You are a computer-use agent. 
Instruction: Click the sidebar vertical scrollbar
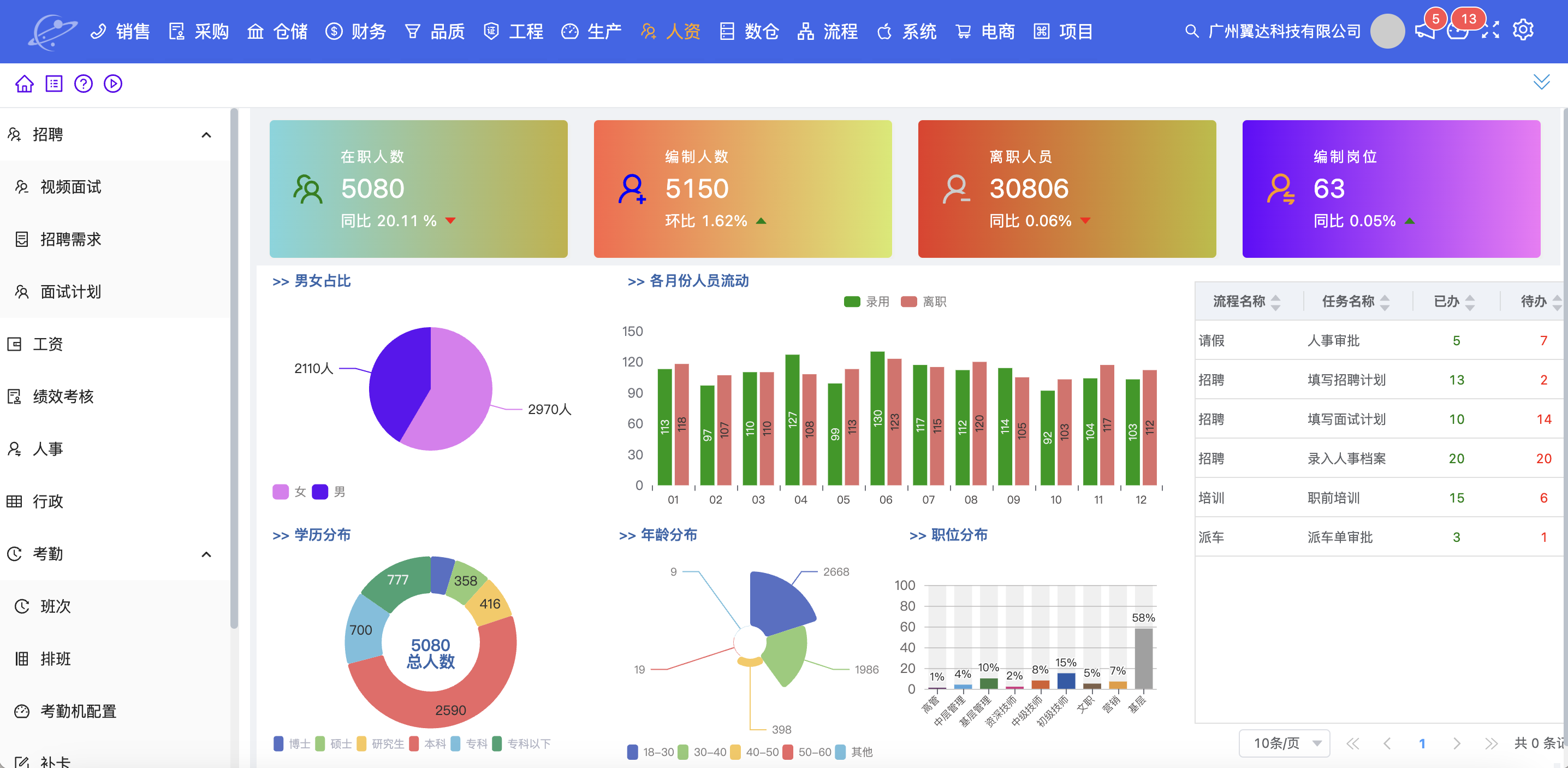pos(234,369)
